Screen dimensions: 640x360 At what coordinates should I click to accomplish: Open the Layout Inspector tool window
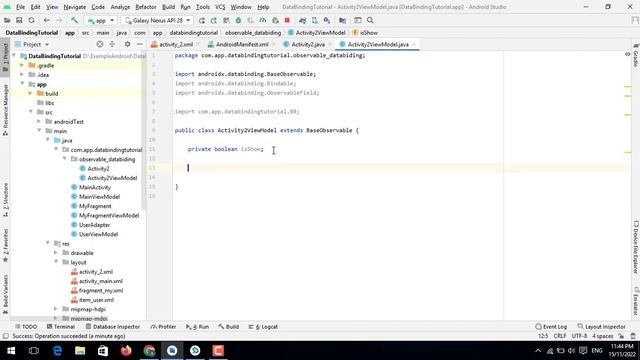[x=602, y=327]
